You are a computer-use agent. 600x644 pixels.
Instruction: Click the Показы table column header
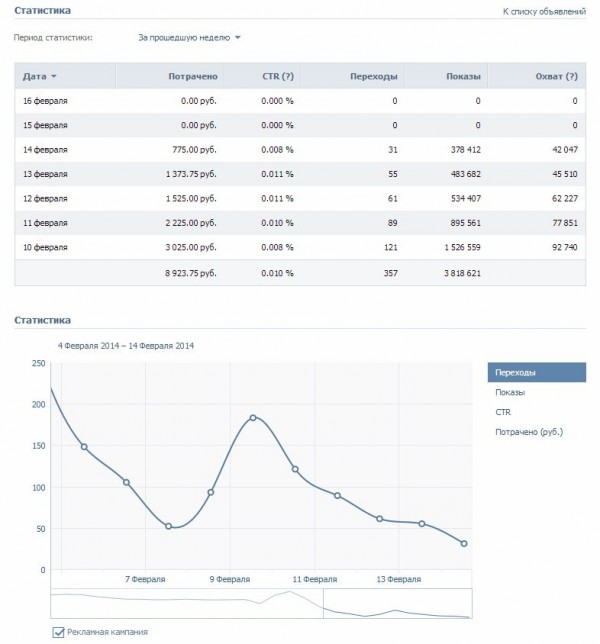click(463, 76)
